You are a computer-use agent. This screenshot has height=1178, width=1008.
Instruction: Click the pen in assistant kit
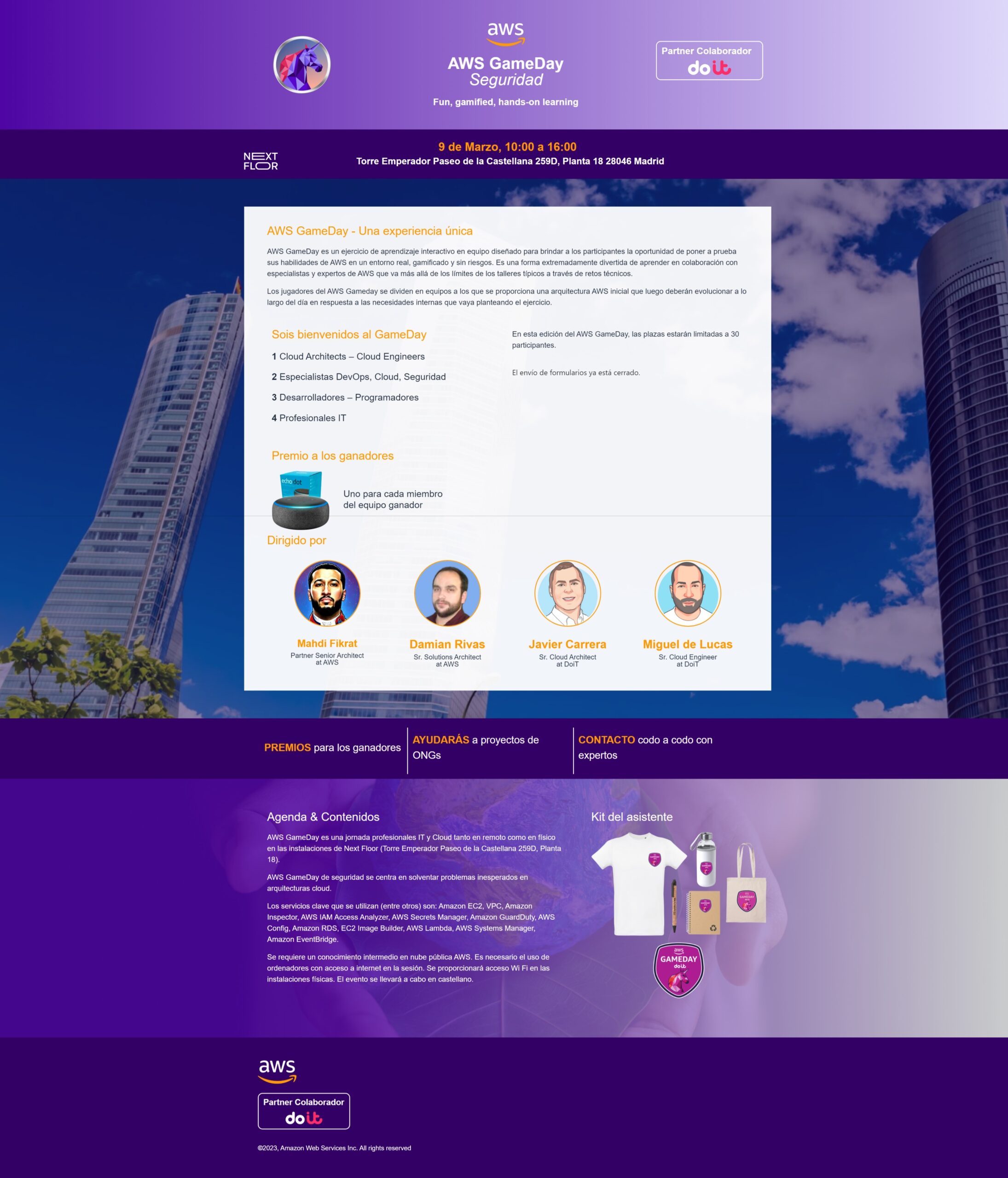[x=674, y=906]
